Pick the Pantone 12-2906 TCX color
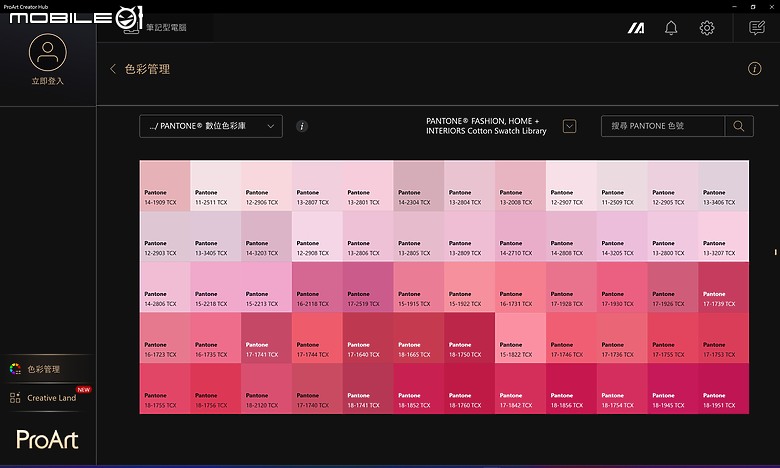The image size is (780, 468). point(266,186)
